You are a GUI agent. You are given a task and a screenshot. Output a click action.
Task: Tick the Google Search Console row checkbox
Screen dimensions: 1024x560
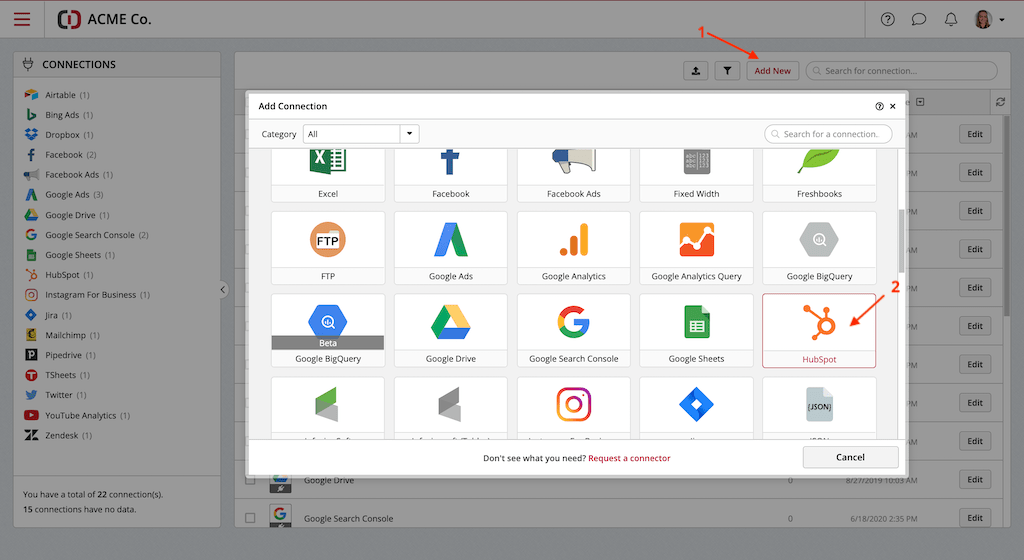pyautogui.click(x=250, y=518)
